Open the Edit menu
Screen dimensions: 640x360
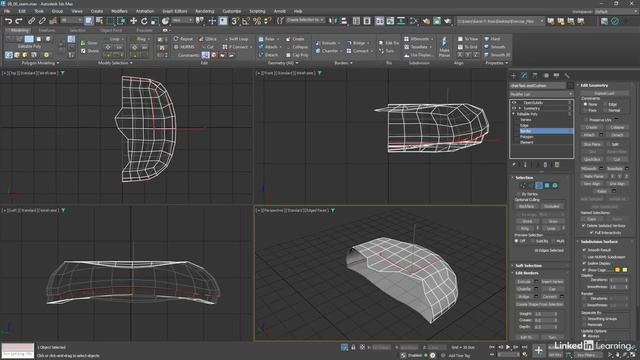coord(22,11)
